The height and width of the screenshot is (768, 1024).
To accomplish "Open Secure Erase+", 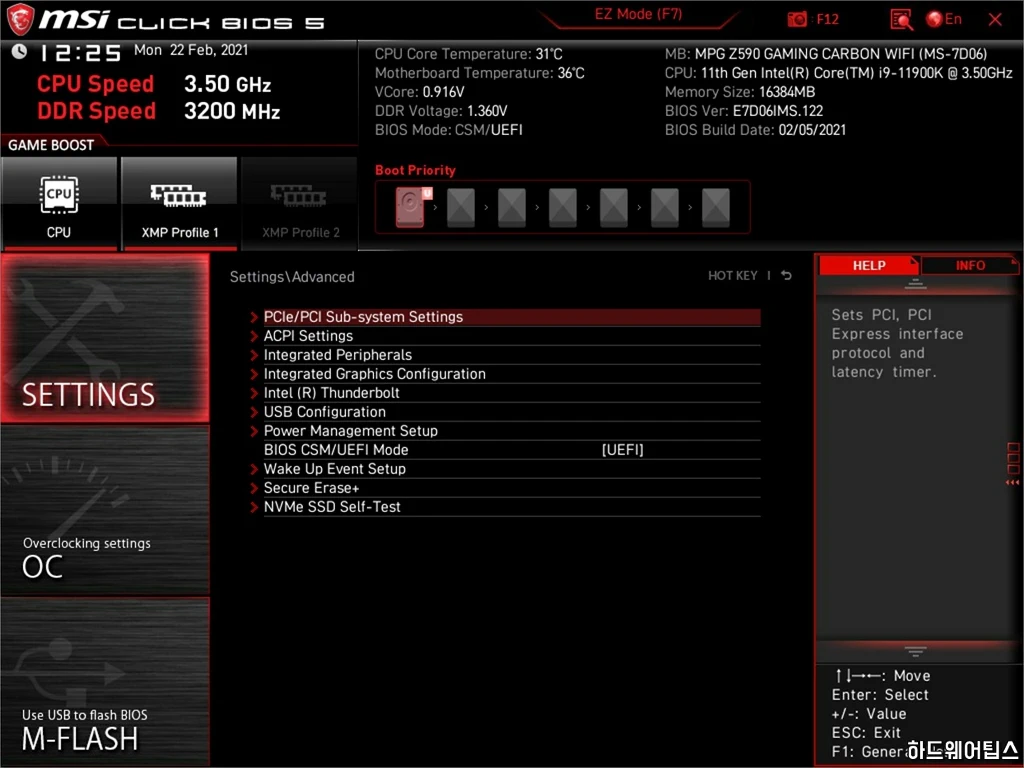I will pyautogui.click(x=511, y=487).
